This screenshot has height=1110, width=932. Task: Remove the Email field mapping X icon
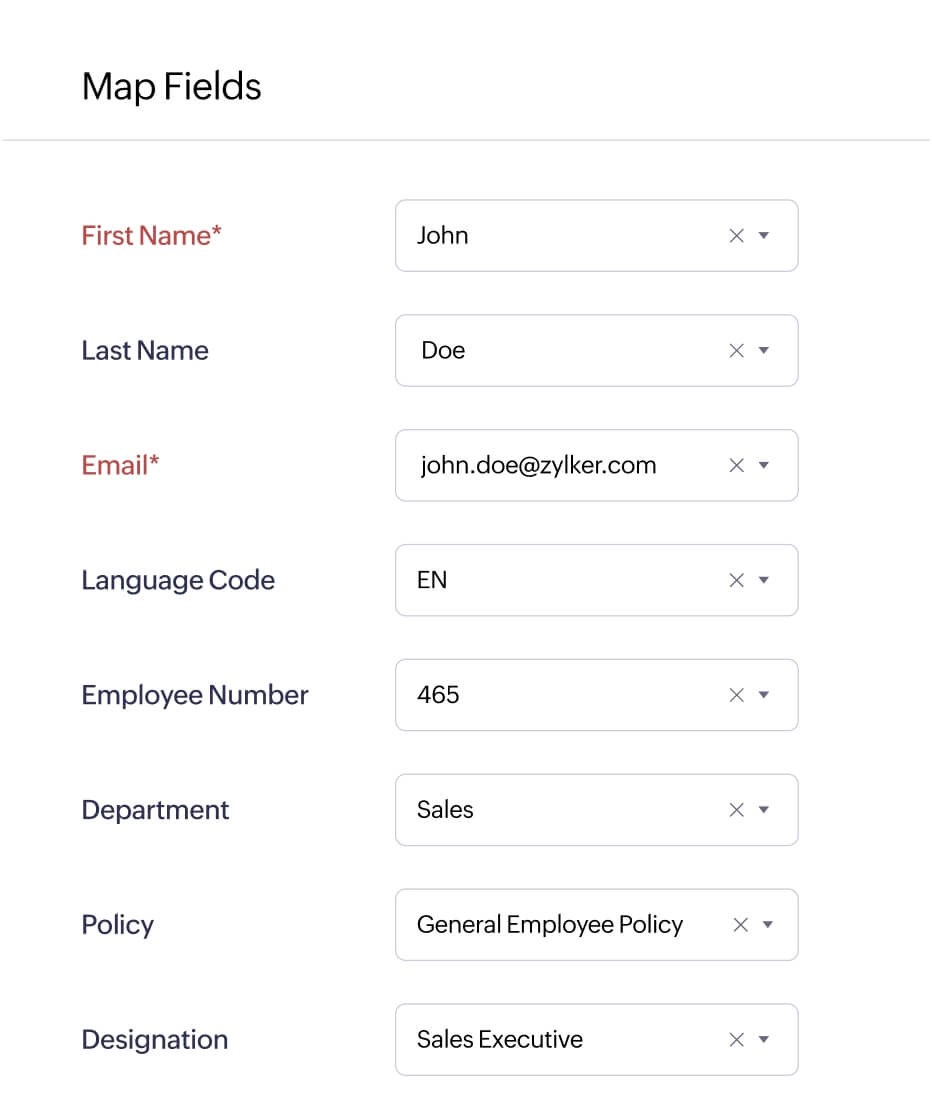[737, 466]
